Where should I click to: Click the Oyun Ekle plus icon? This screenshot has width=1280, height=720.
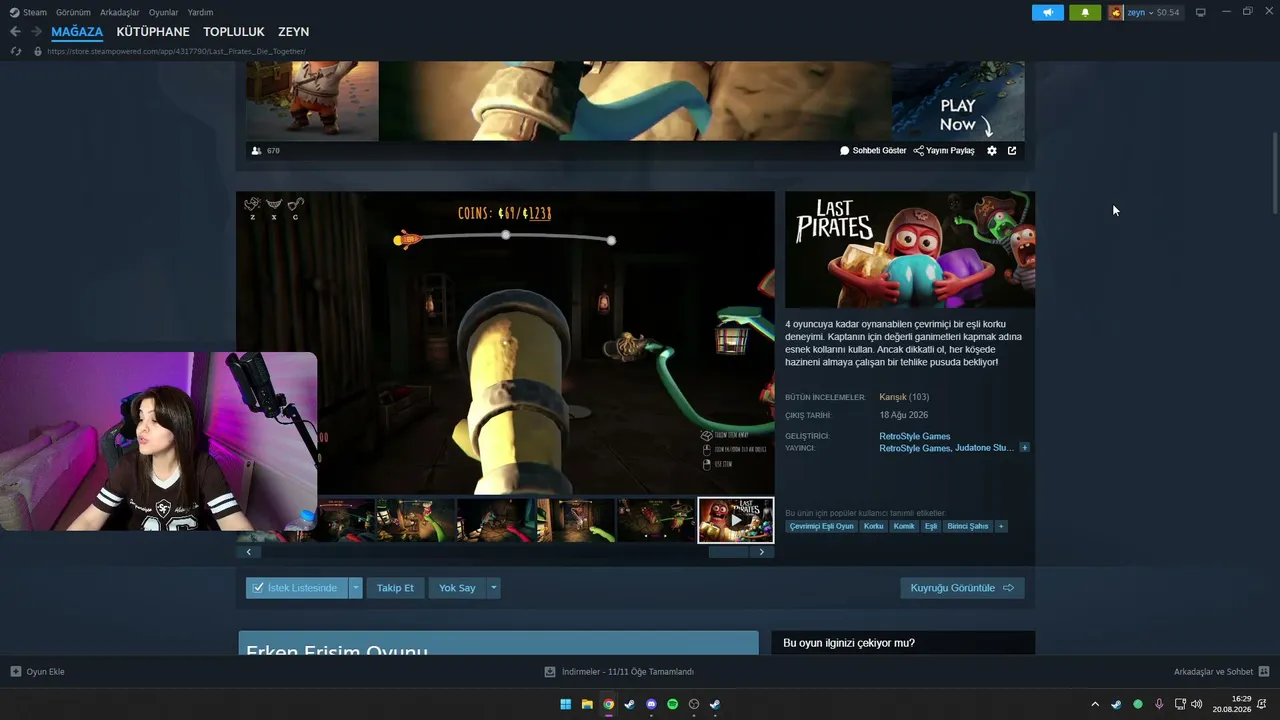point(16,672)
